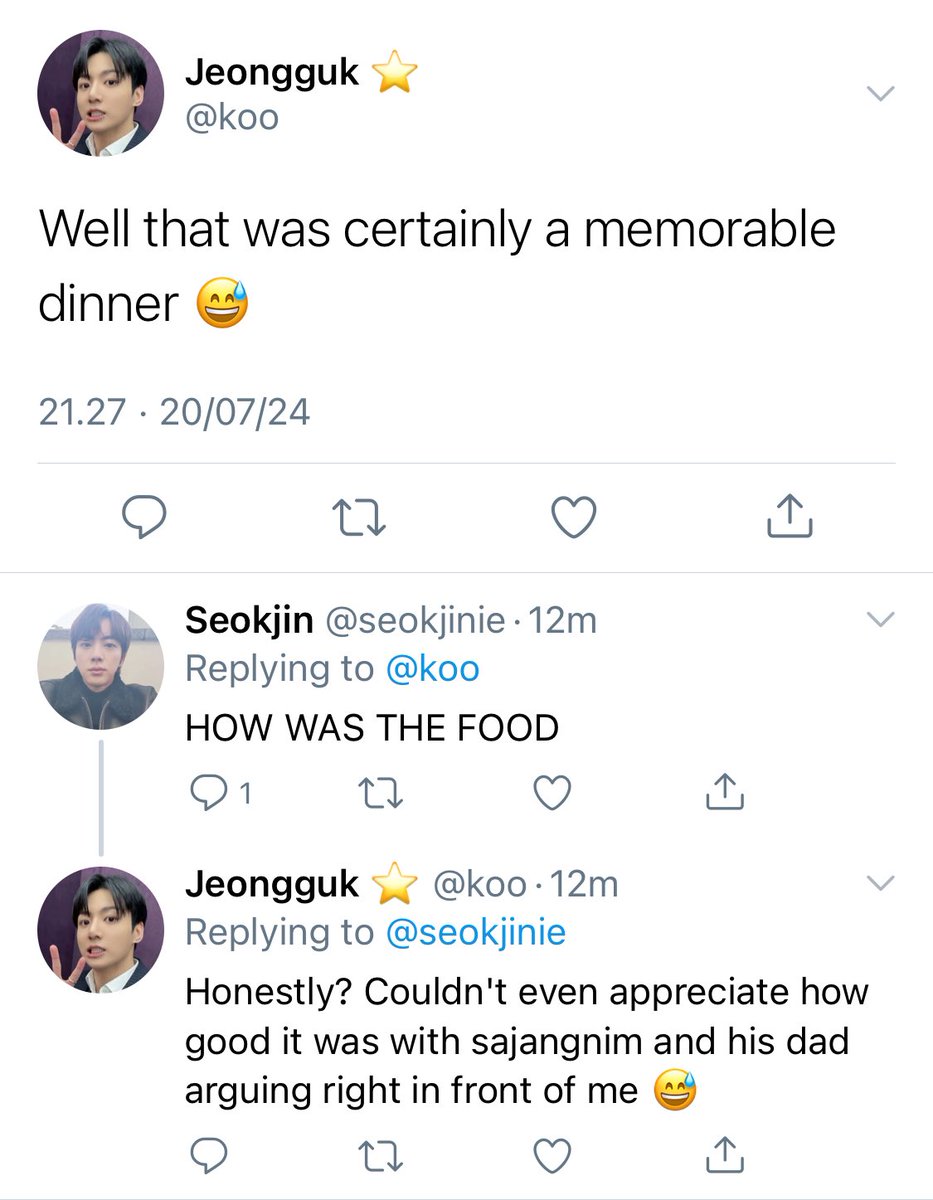The image size is (933, 1200).
Task: Retweet Jeongguk's sajangnim reply tweet
Action: pos(379,1157)
